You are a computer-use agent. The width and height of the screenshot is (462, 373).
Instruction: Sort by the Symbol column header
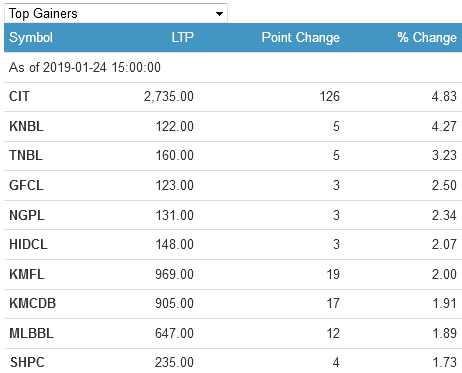(x=31, y=37)
